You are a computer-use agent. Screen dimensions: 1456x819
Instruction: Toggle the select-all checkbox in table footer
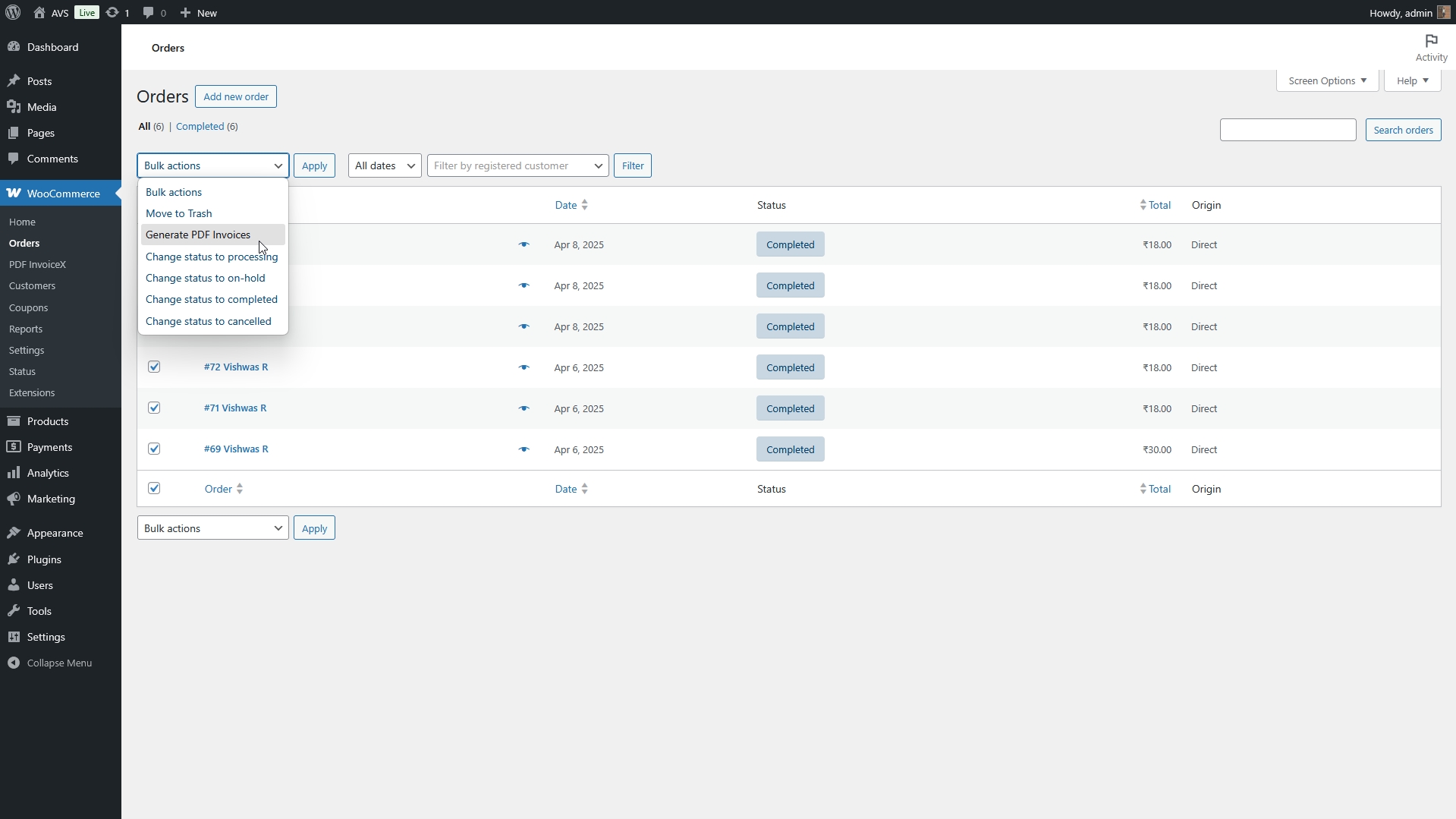[154, 488]
